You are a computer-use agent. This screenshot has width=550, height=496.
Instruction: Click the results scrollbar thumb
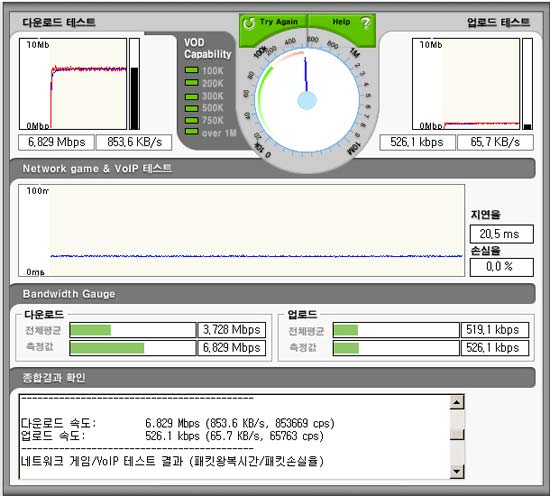457,434
